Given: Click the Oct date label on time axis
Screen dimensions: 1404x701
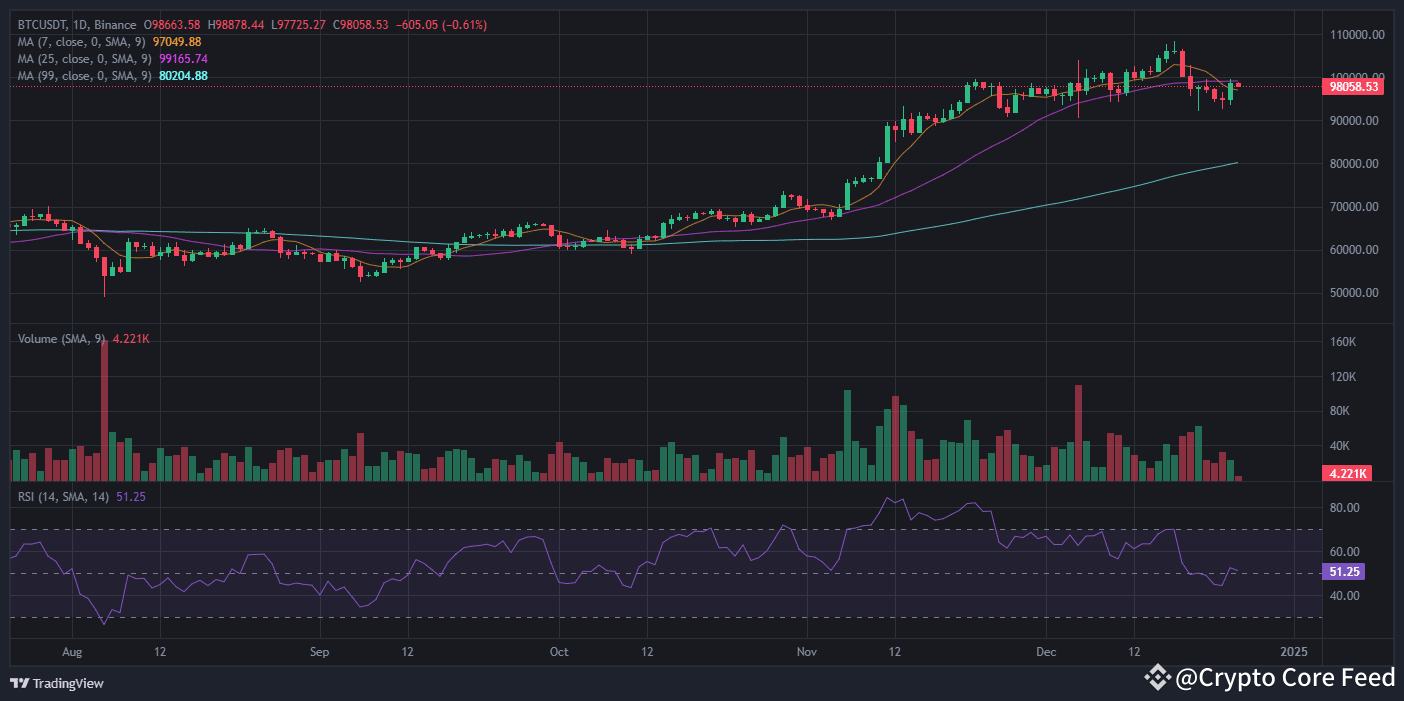Looking at the screenshot, I should click(x=559, y=651).
